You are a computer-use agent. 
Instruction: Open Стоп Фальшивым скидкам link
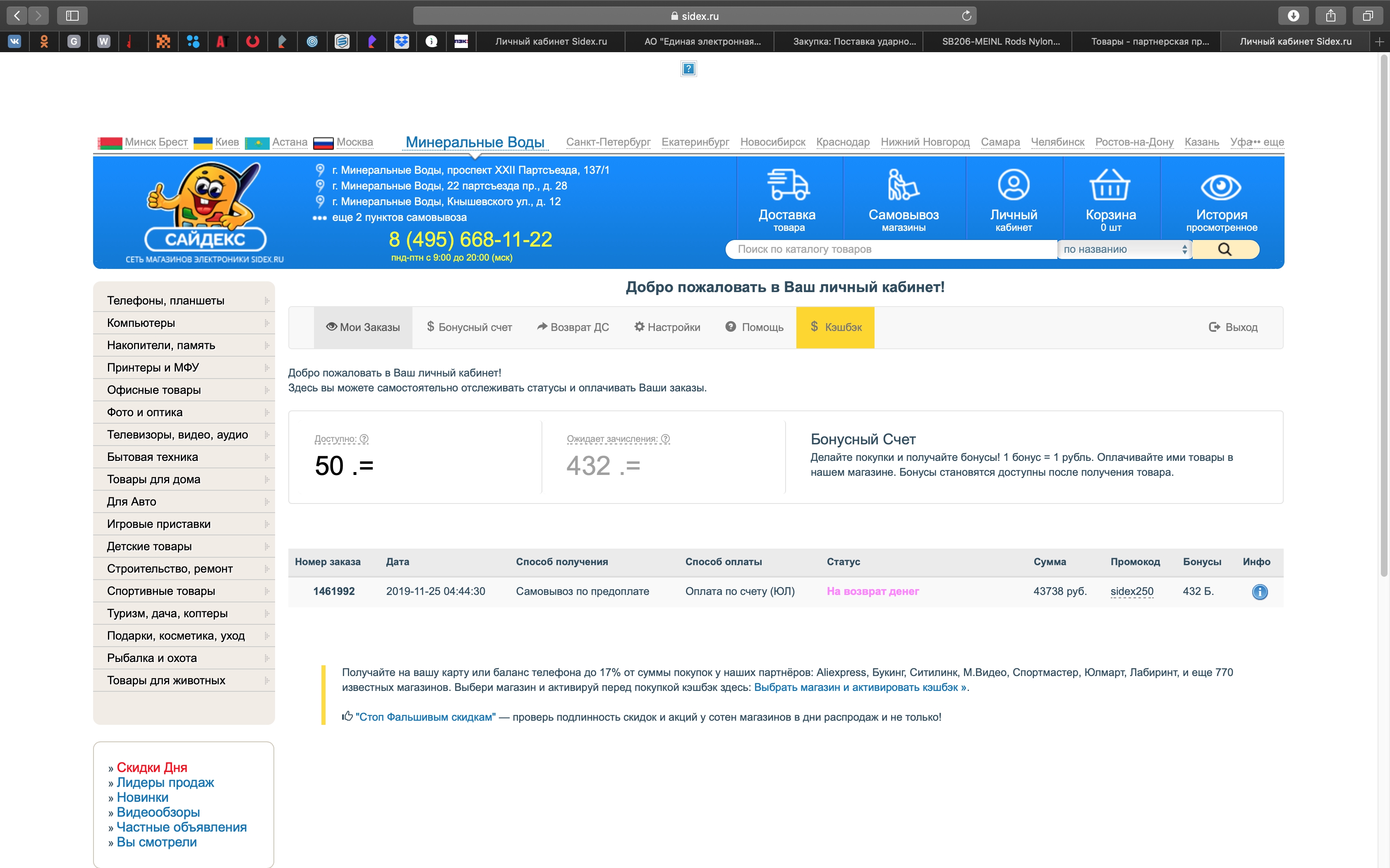point(425,717)
